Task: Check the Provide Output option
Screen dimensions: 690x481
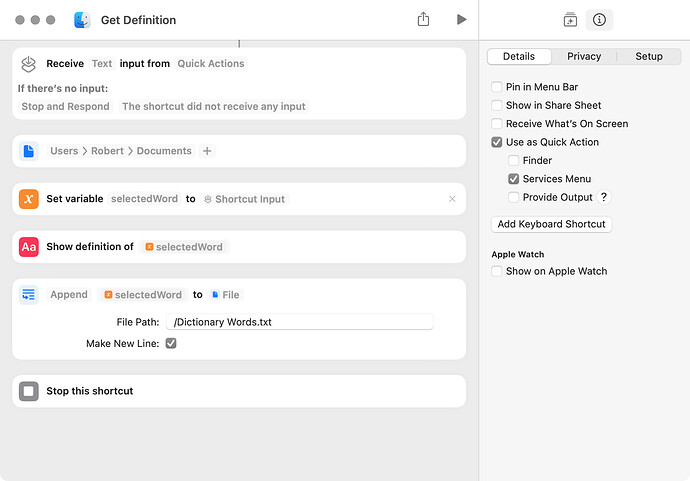Action: (513, 197)
